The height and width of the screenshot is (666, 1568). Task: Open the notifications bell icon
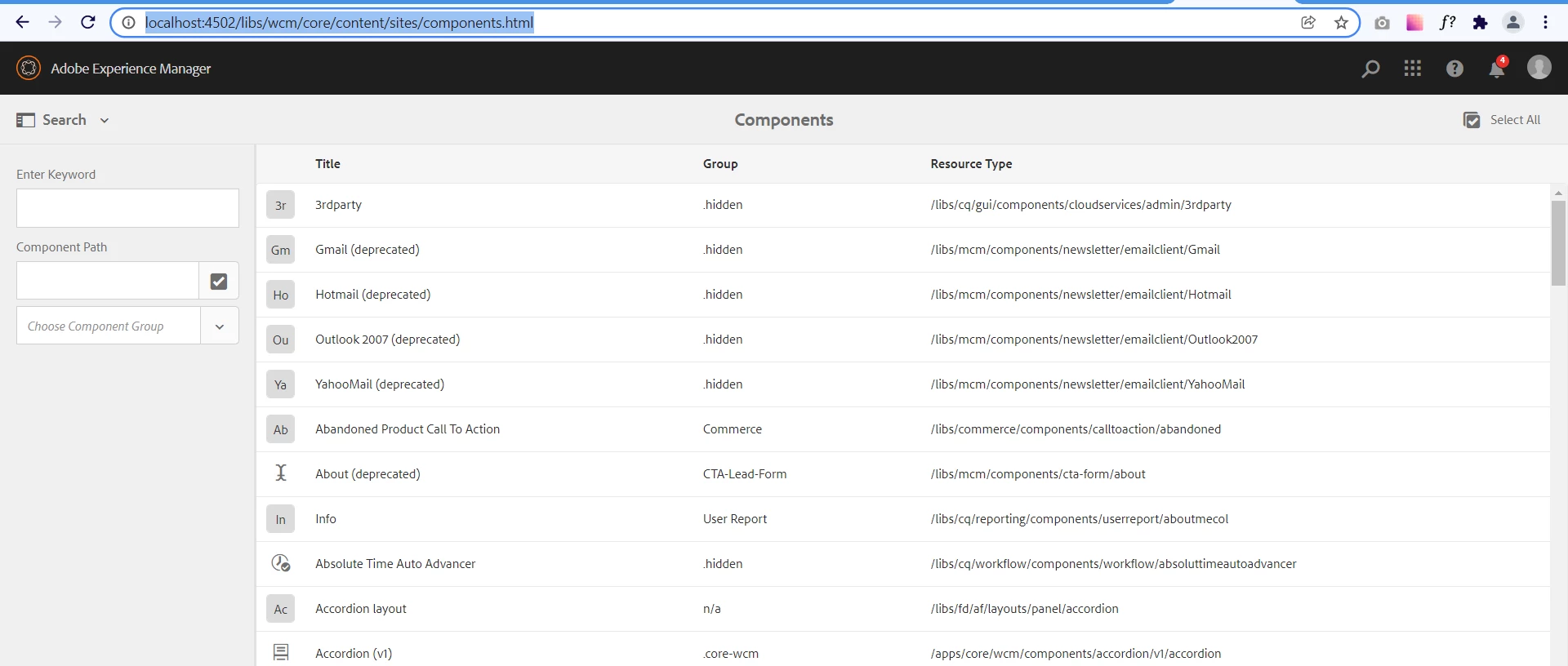1497,68
